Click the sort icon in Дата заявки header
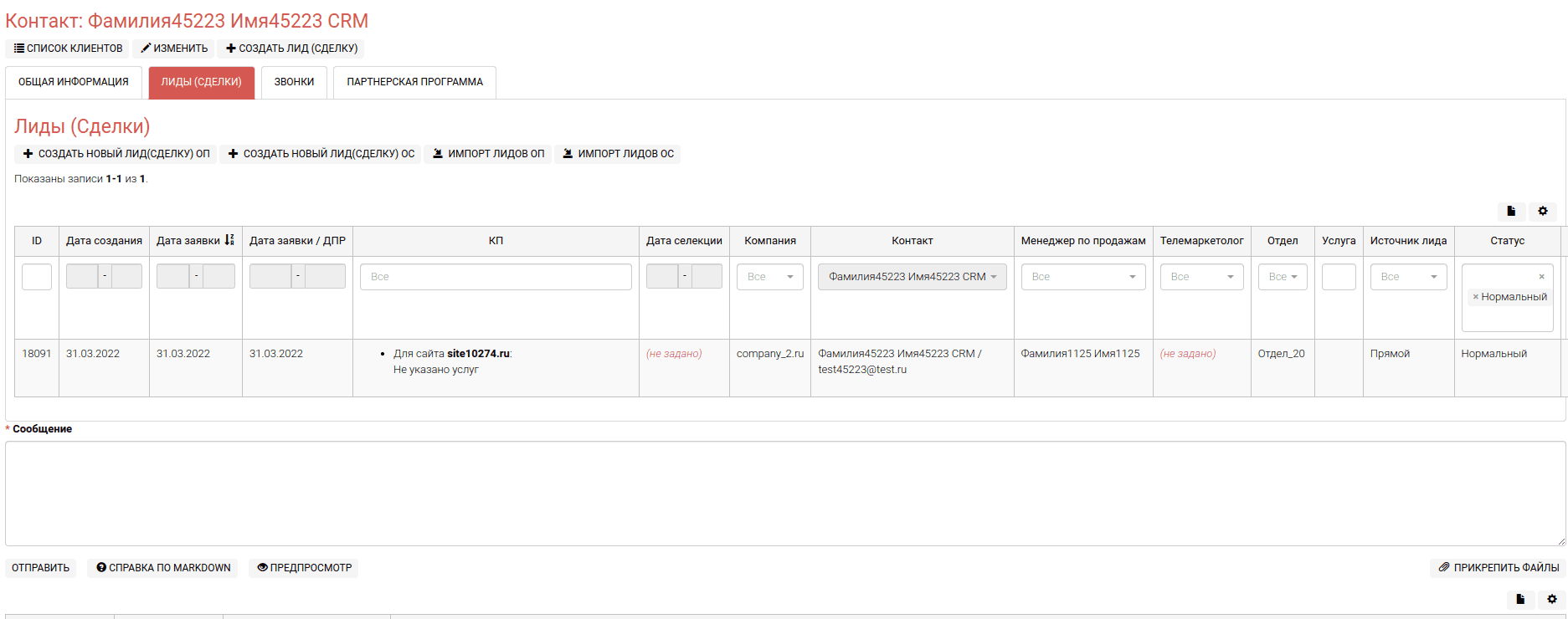The width and height of the screenshot is (1568, 619). tap(229, 240)
